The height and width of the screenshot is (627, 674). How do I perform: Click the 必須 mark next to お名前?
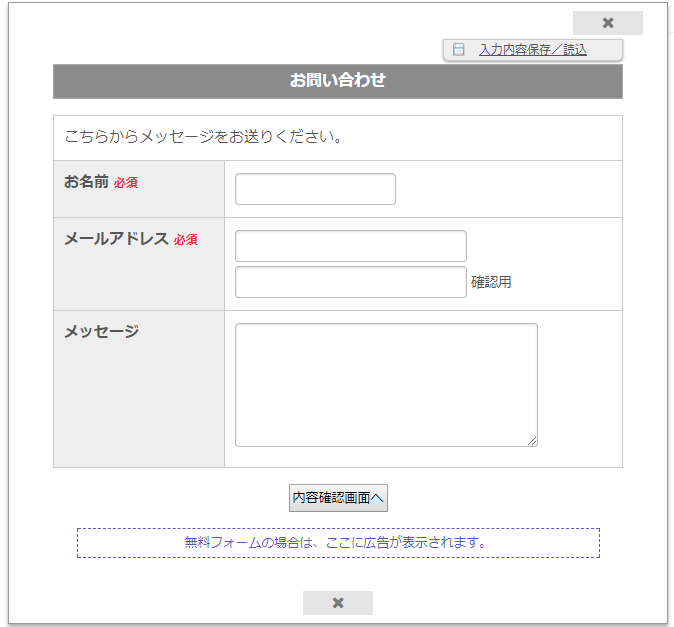[x=125, y=183]
